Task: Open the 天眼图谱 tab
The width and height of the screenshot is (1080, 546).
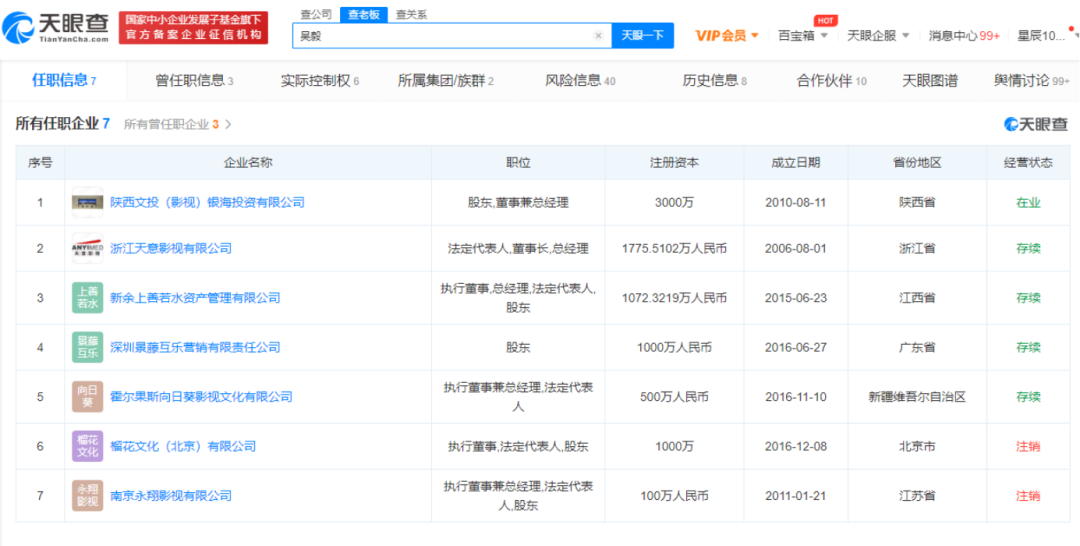Action: (x=930, y=81)
